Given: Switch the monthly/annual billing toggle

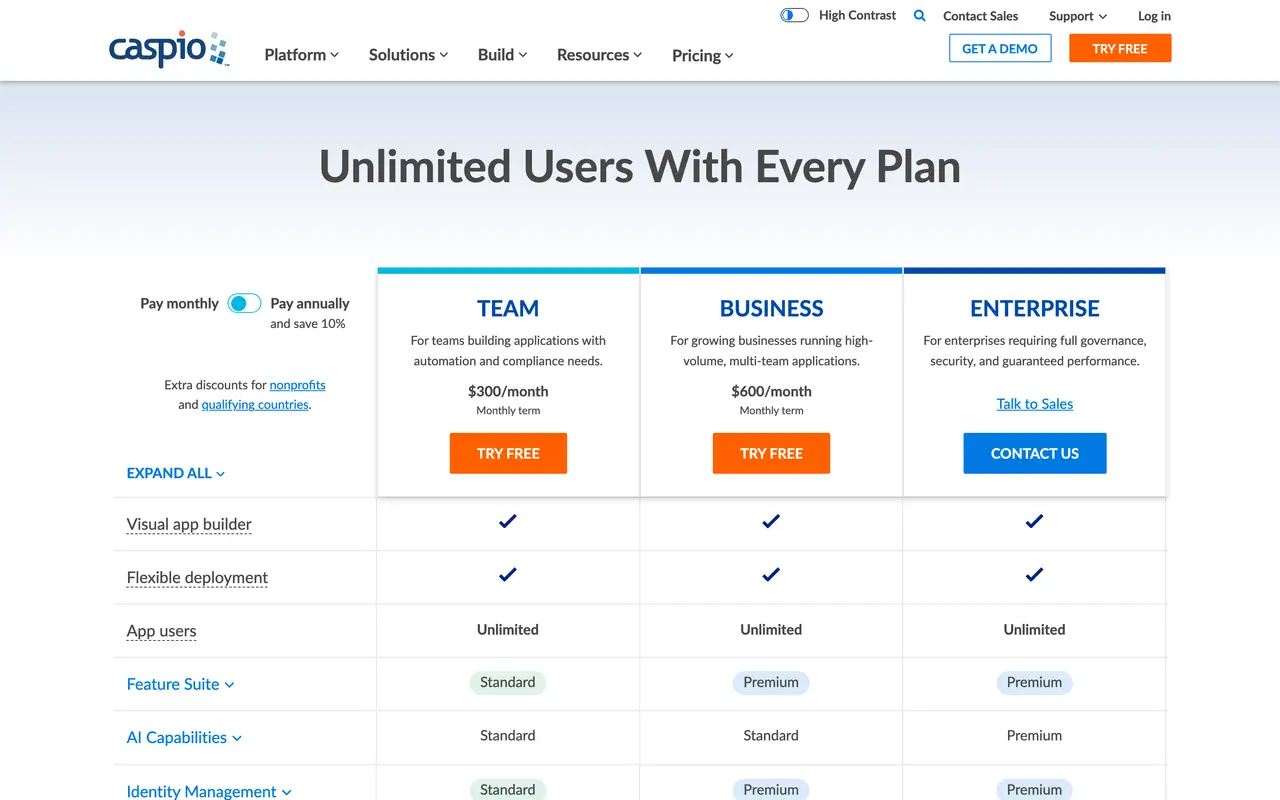Looking at the screenshot, I should click(244, 303).
